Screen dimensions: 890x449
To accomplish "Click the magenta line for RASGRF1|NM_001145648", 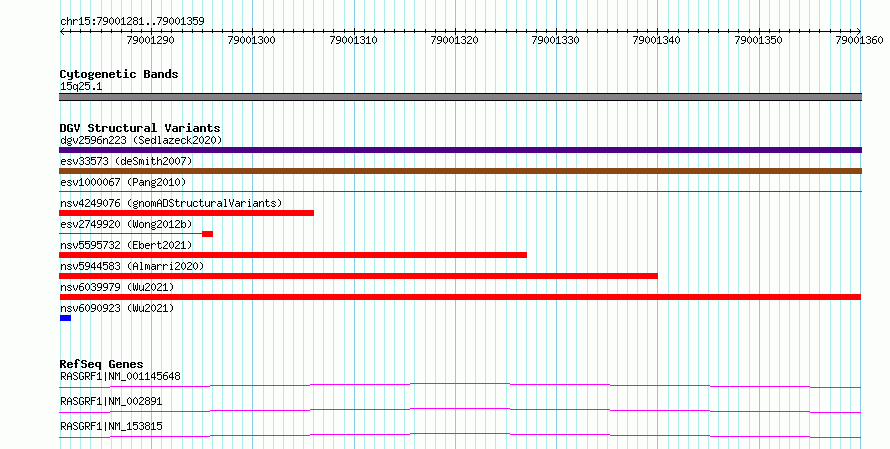I will coord(460,385).
